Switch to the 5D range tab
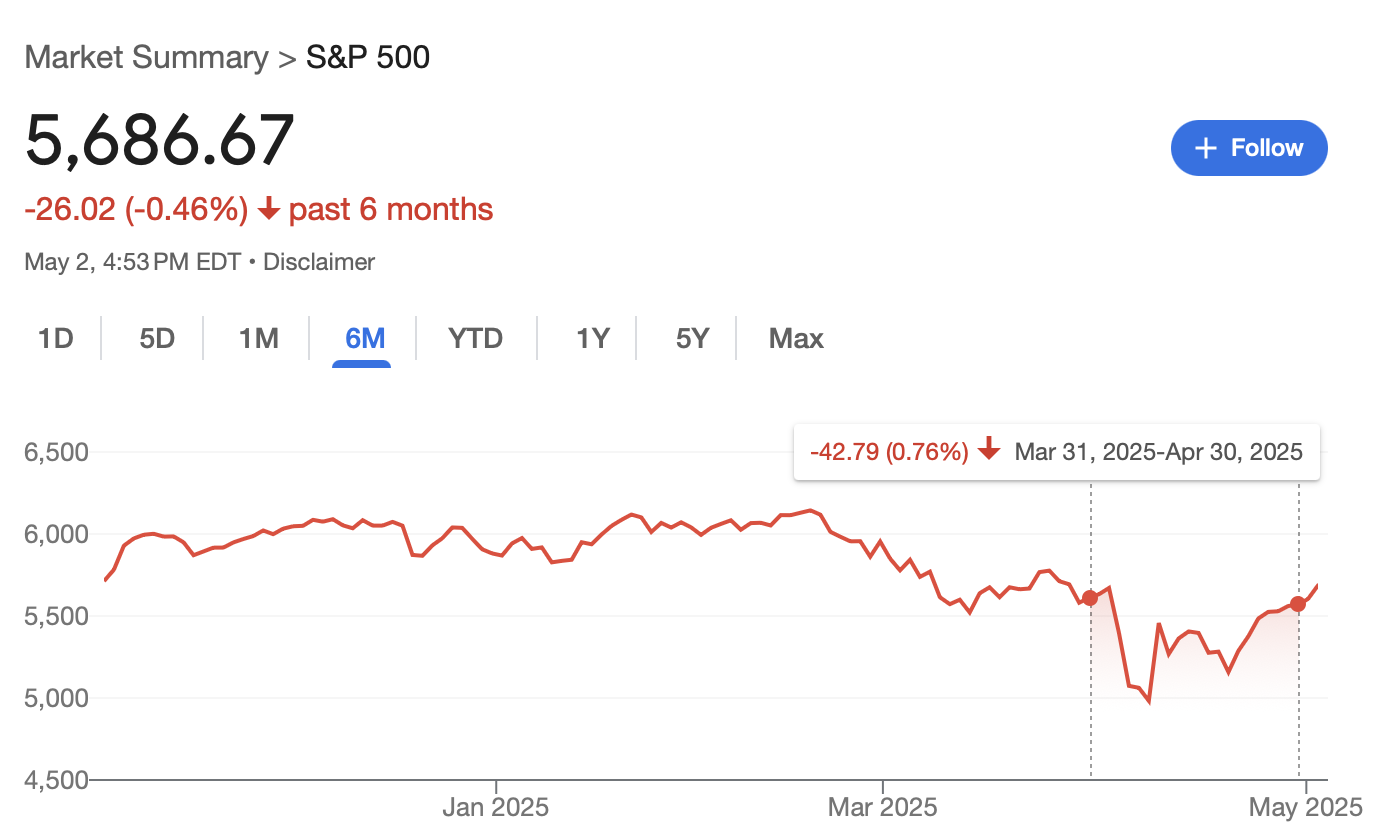Image resolution: width=1388 pixels, height=838 pixels. pyautogui.click(x=157, y=338)
